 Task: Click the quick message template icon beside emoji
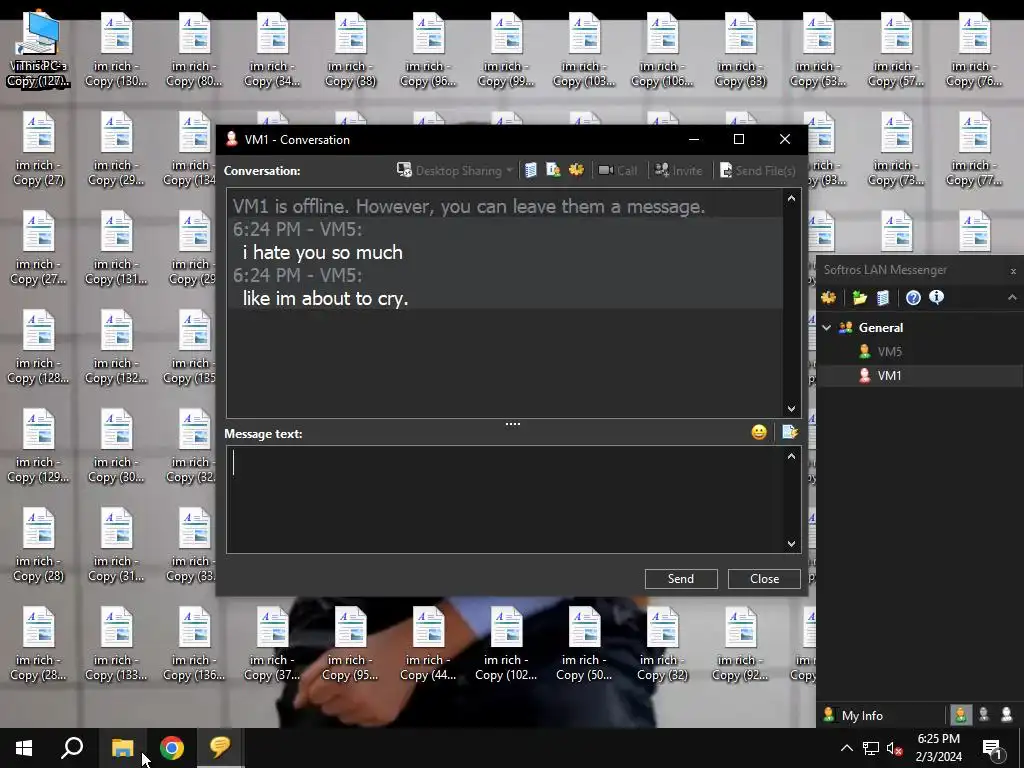[790, 432]
